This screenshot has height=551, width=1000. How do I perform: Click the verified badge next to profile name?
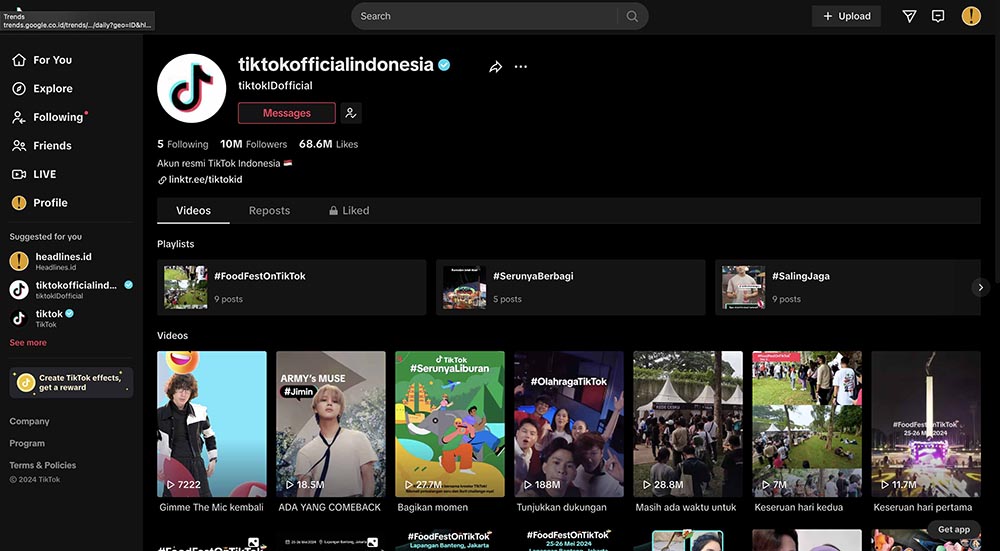click(x=444, y=65)
